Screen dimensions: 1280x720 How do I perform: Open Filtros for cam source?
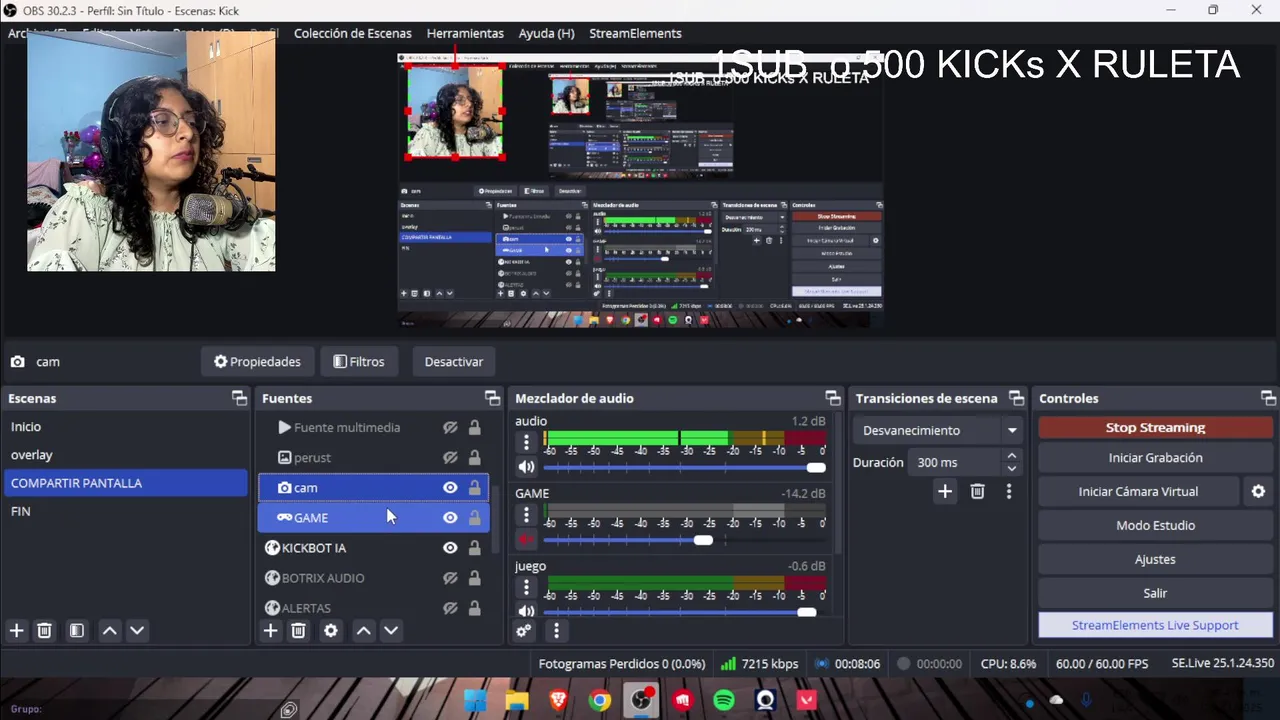[358, 361]
